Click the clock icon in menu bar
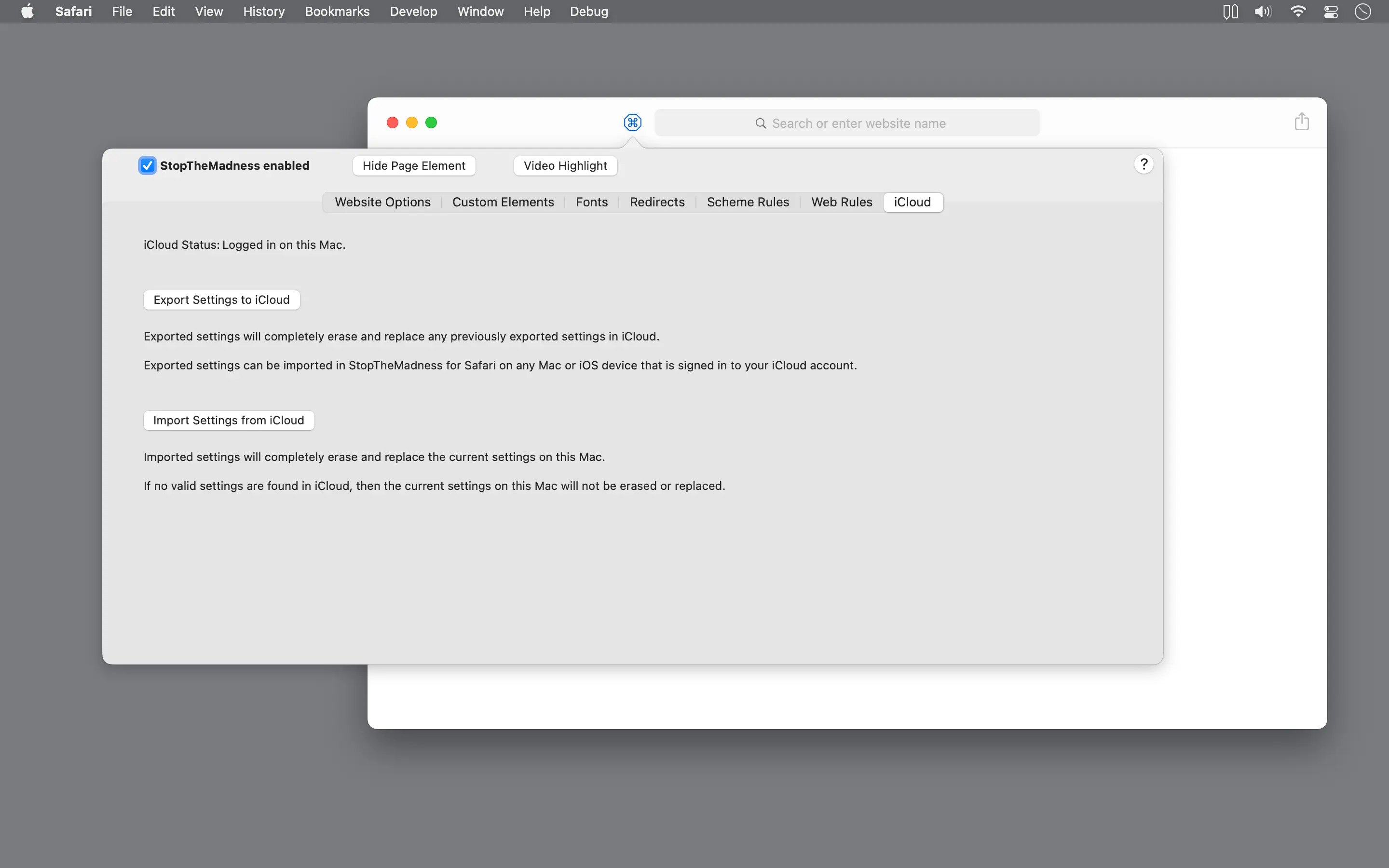This screenshot has width=1389, height=868. coord(1362,12)
